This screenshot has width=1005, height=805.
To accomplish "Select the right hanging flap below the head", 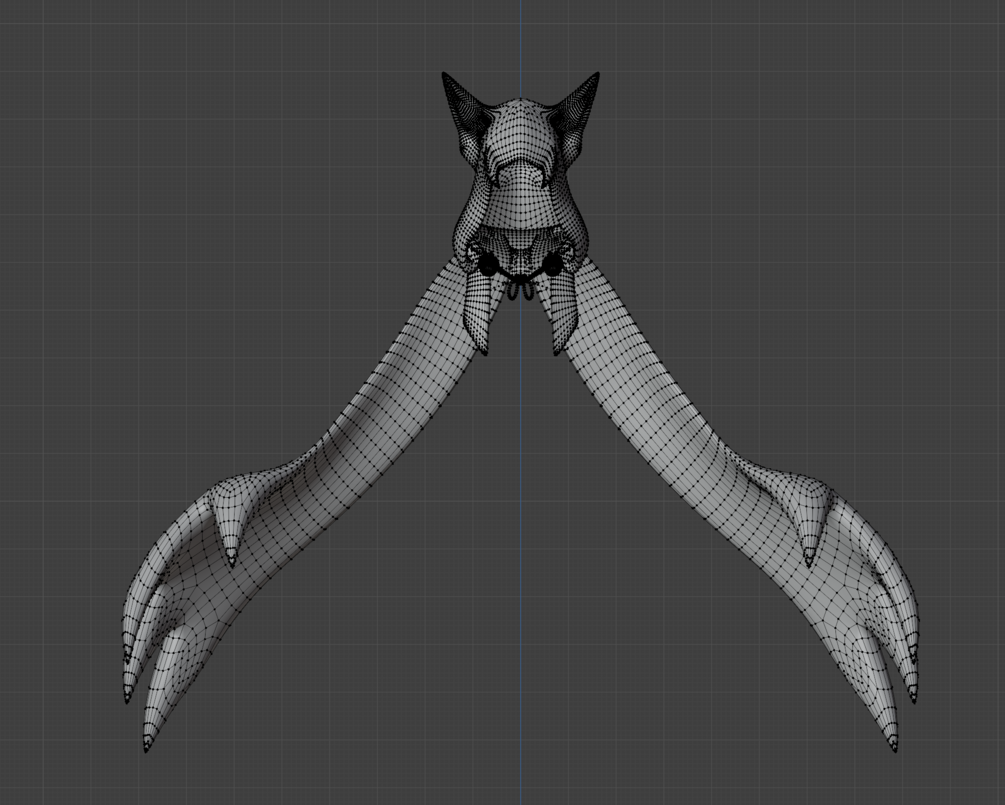I will (563, 312).
